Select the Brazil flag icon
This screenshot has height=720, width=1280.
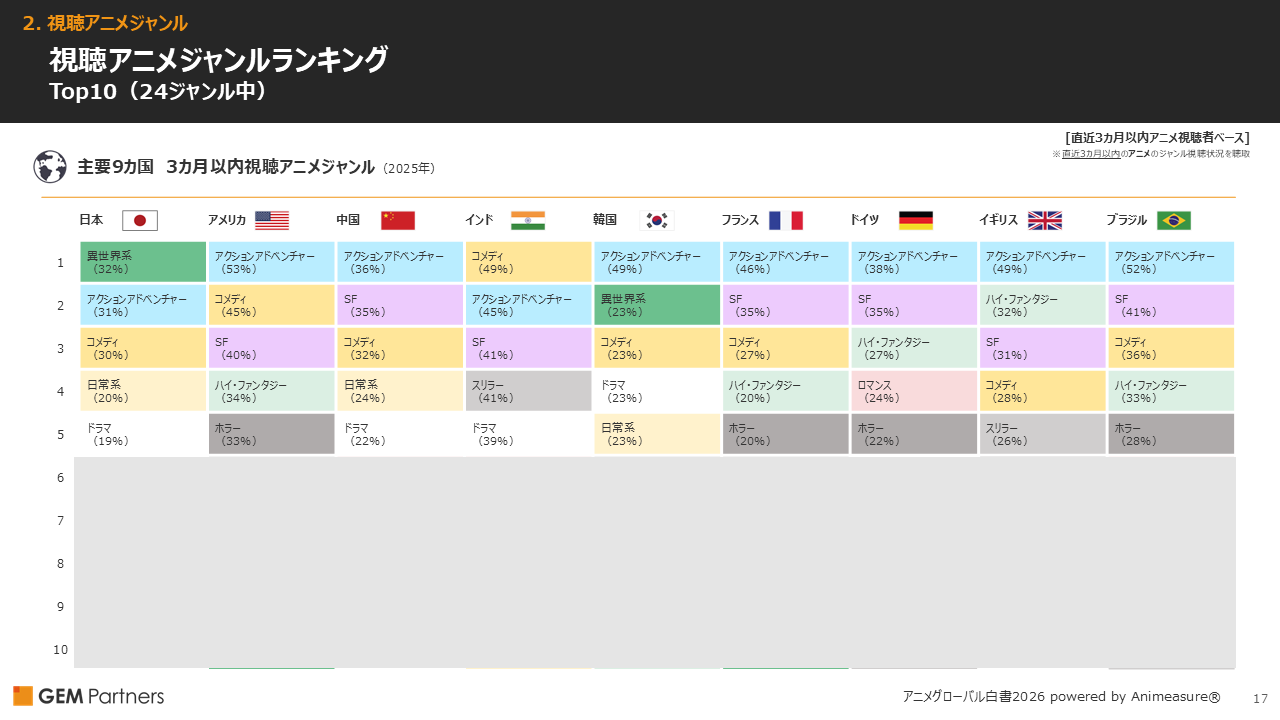[x=1172, y=220]
